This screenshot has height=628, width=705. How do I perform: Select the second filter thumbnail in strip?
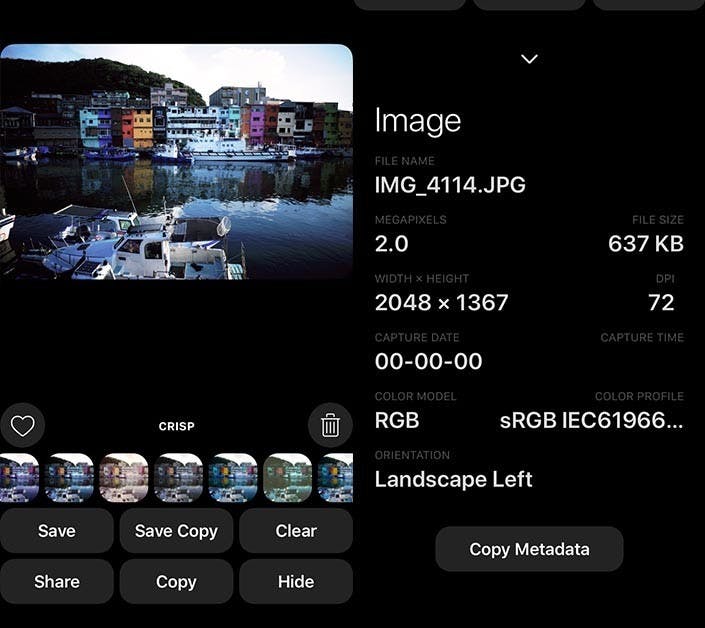tap(69, 477)
